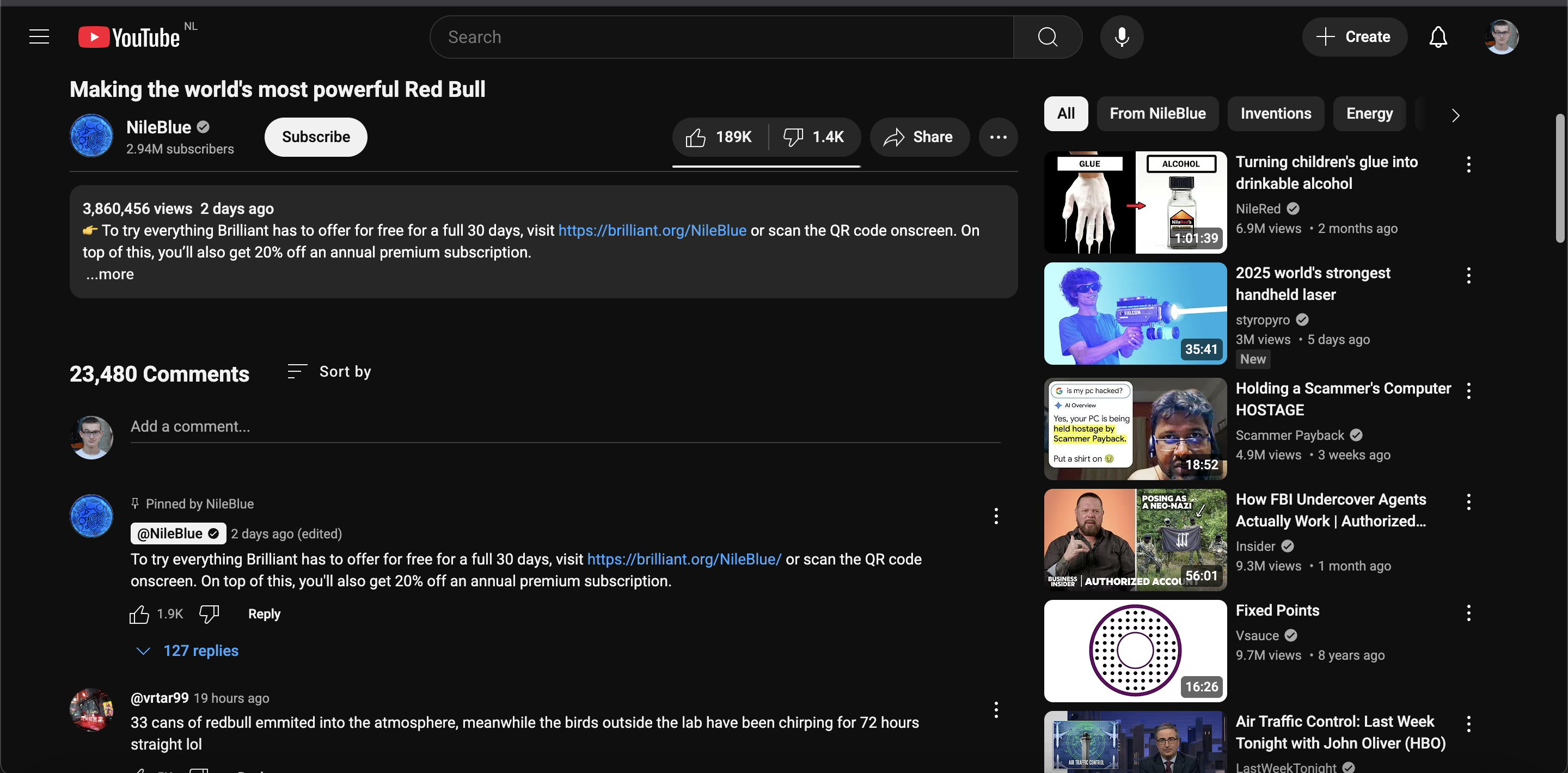Subscribe to NileBlue channel
Image resolution: width=1568 pixels, height=773 pixels.
(x=316, y=137)
